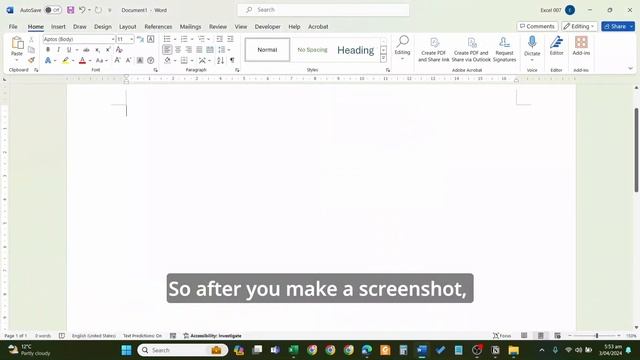Switch to the References tab
Image resolution: width=640 pixels, height=360 pixels.
point(158,27)
